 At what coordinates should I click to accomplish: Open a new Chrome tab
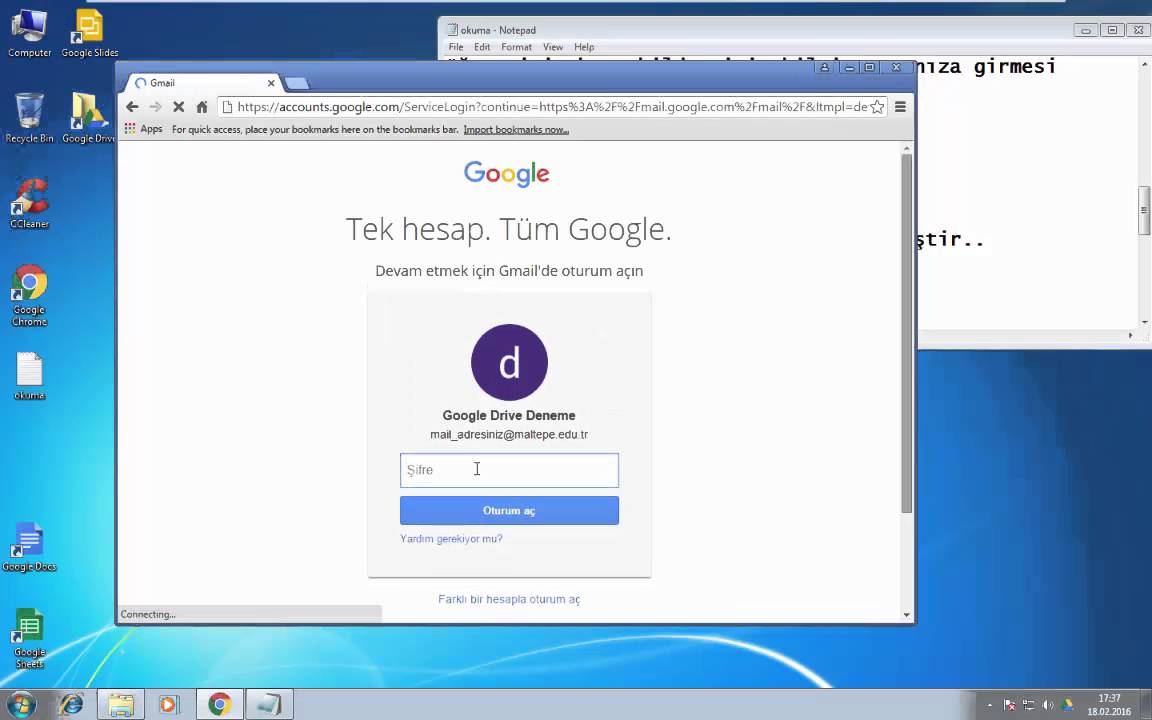point(297,83)
